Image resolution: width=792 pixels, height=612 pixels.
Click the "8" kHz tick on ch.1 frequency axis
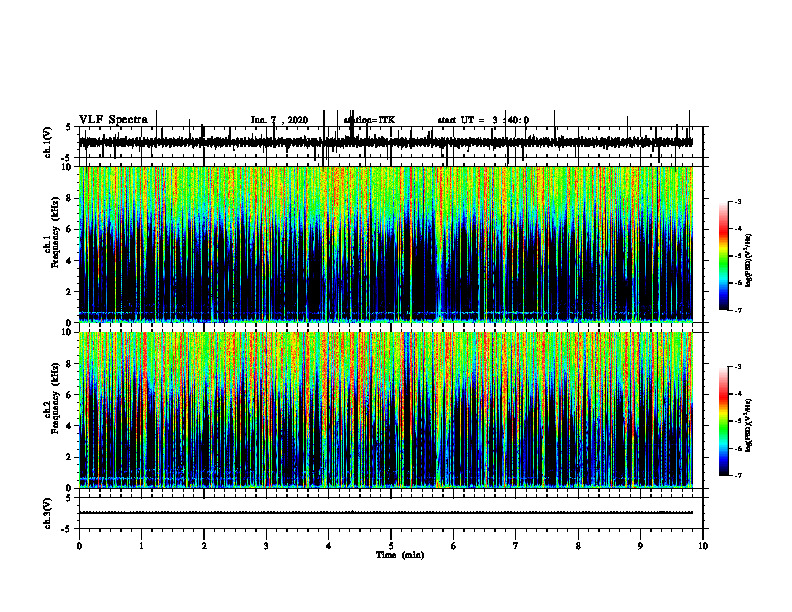coord(70,198)
